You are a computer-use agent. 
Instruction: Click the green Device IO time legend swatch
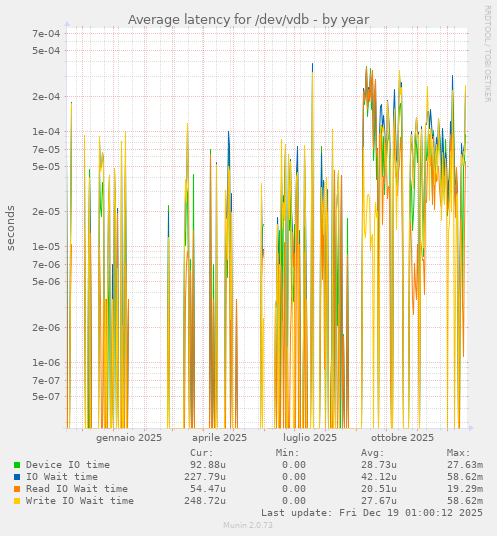click(17, 465)
